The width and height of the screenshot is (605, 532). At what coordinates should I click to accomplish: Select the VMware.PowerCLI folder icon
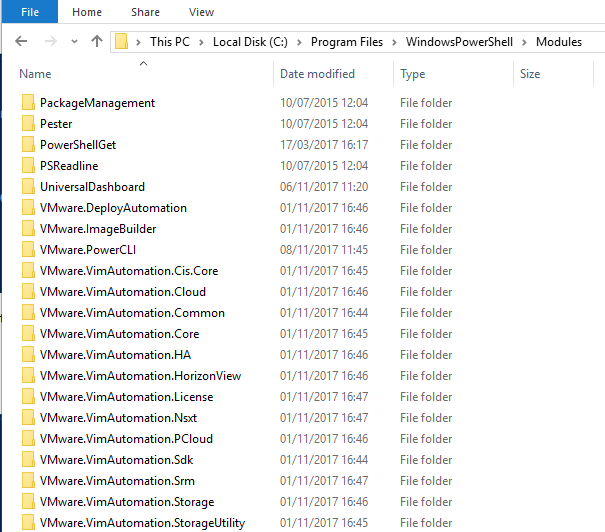pyautogui.click(x=28, y=250)
